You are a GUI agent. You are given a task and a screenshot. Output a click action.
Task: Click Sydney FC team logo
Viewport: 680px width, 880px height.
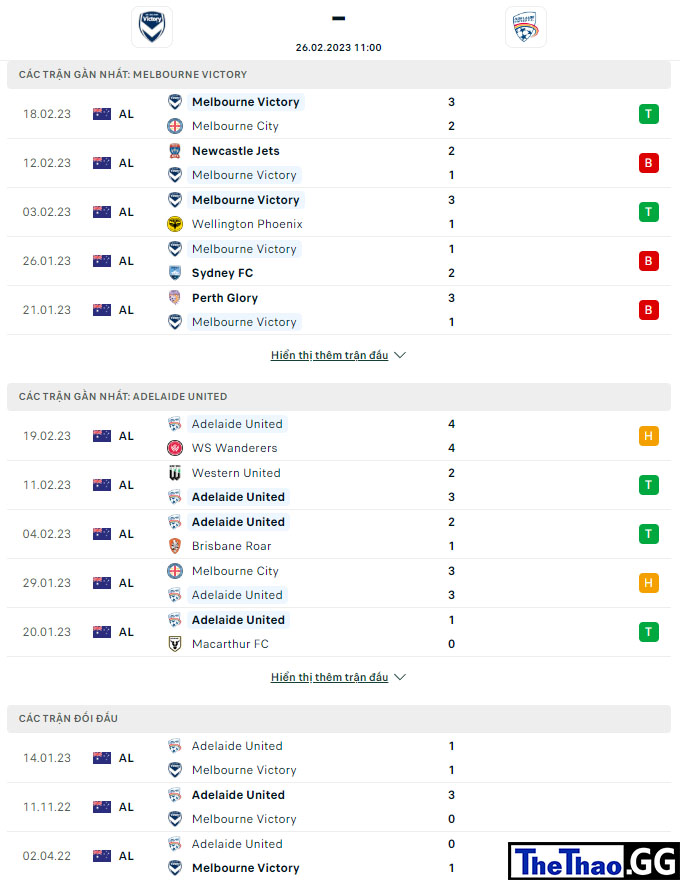pyautogui.click(x=175, y=273)
